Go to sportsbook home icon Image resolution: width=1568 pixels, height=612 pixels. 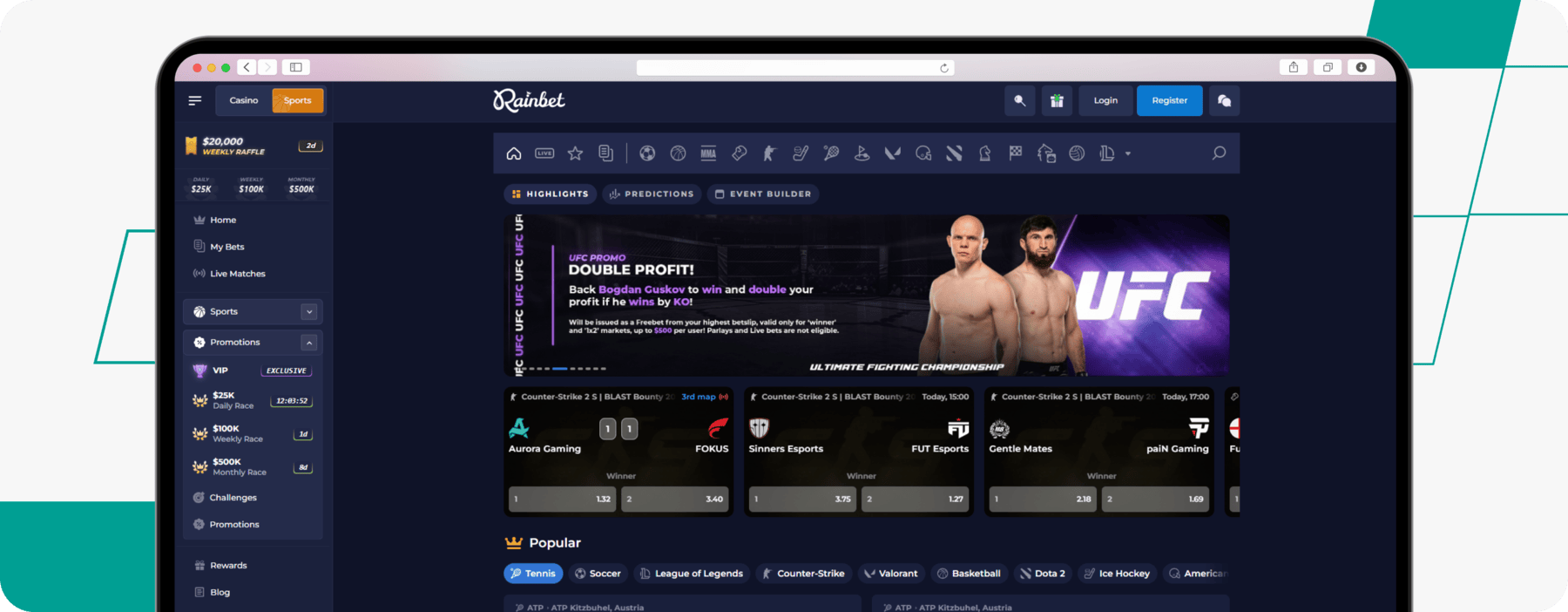pyautogui.click(x=514, y=153)
